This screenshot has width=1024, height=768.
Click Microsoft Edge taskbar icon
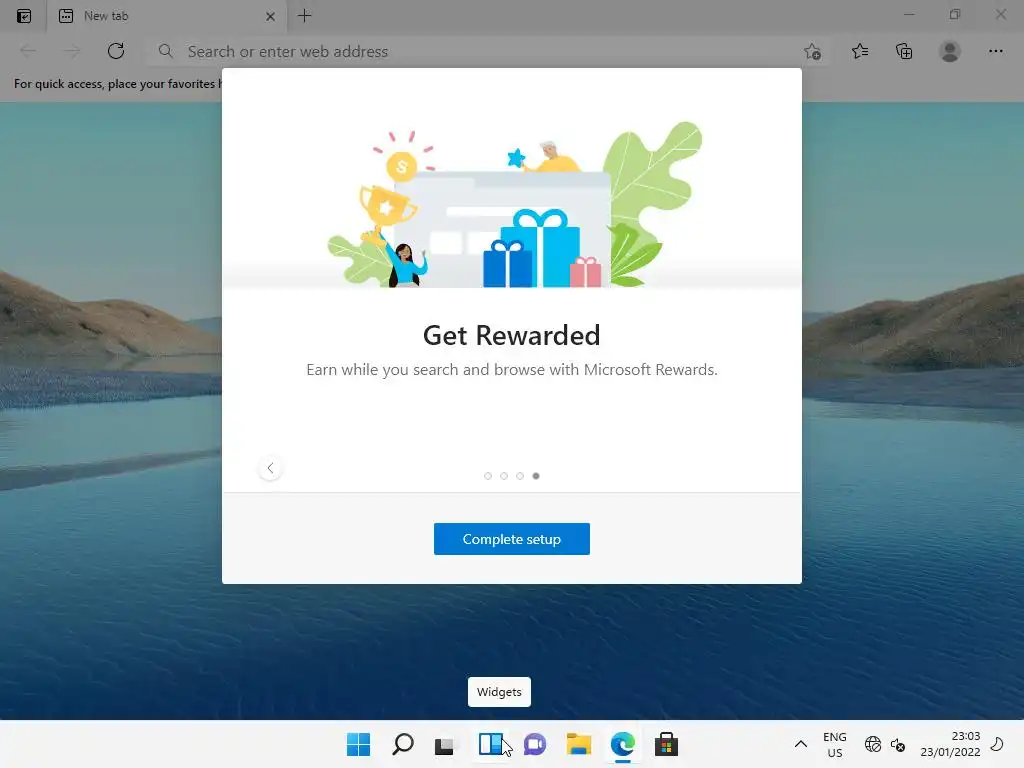tap(622, 744)
